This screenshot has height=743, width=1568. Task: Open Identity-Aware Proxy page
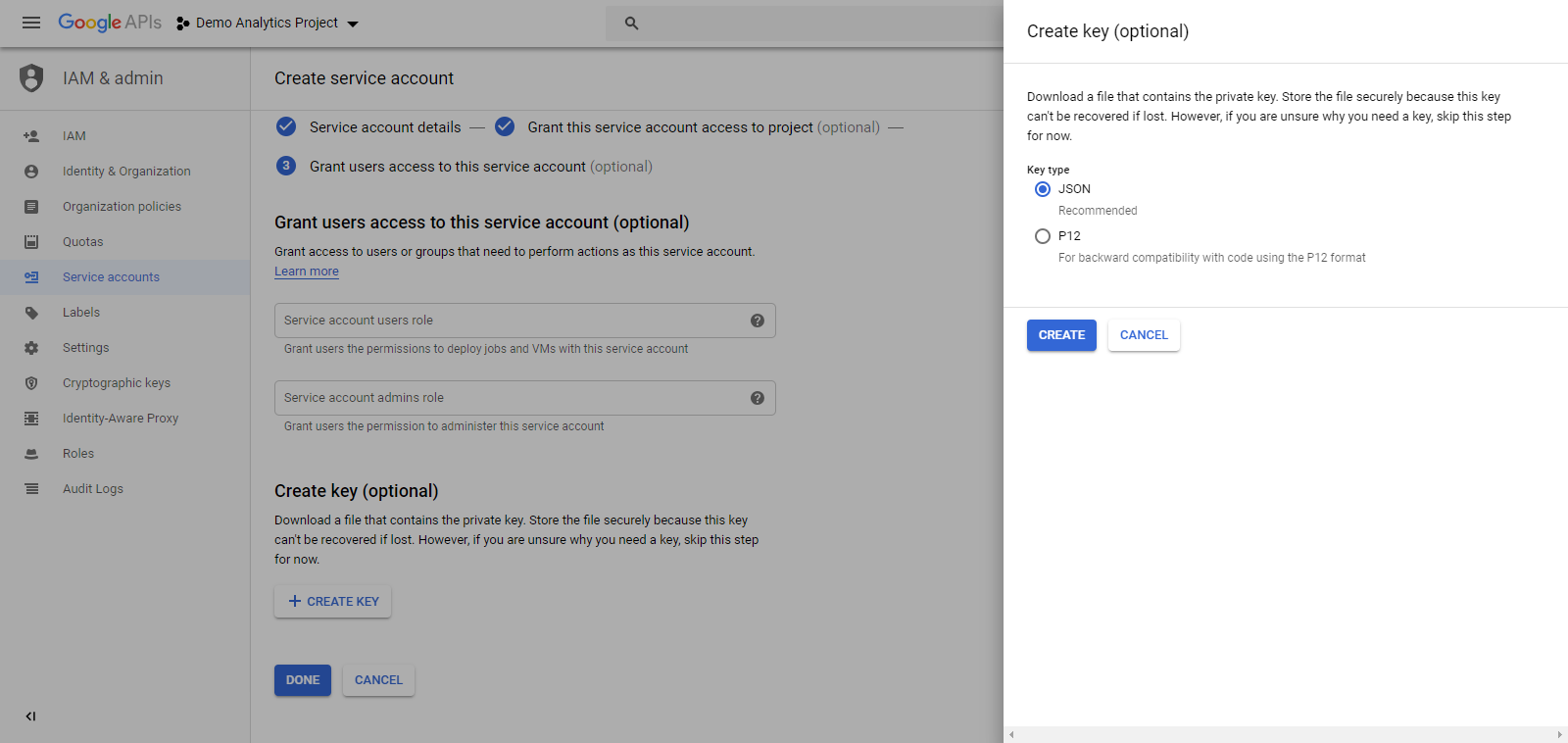121,419
